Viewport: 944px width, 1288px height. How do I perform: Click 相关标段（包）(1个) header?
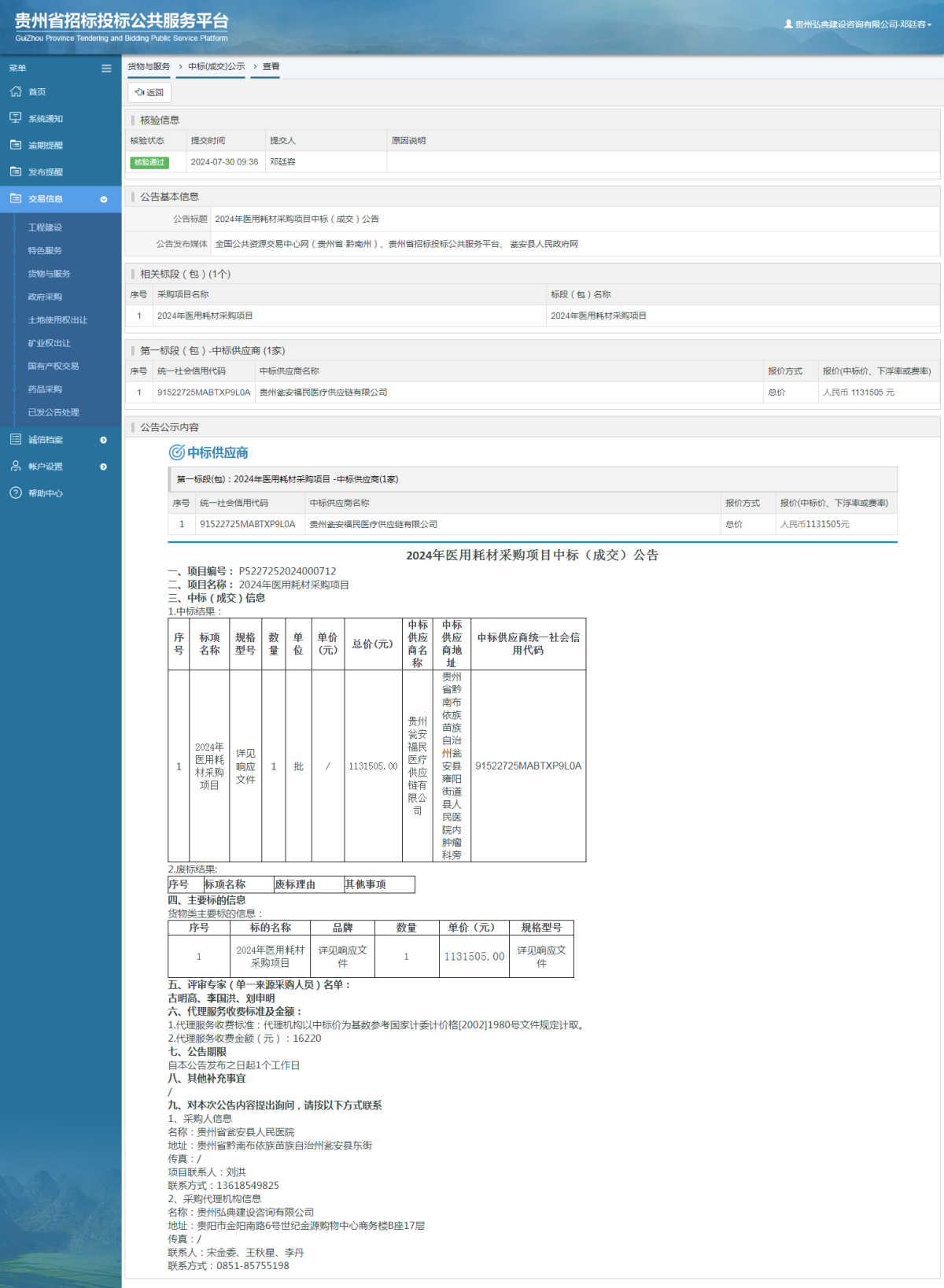coord(186,274)
